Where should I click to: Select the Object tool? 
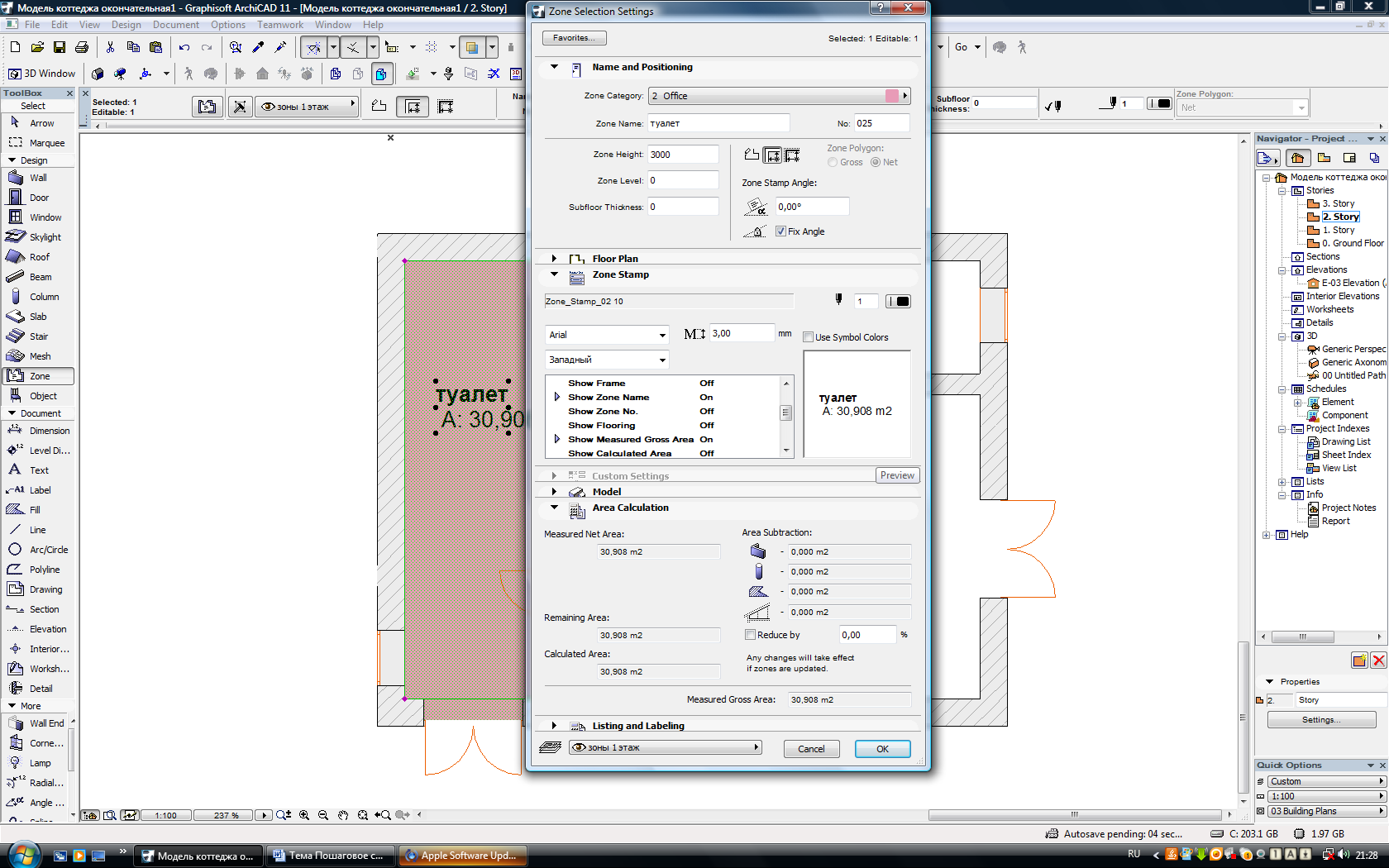click(38, 396)
